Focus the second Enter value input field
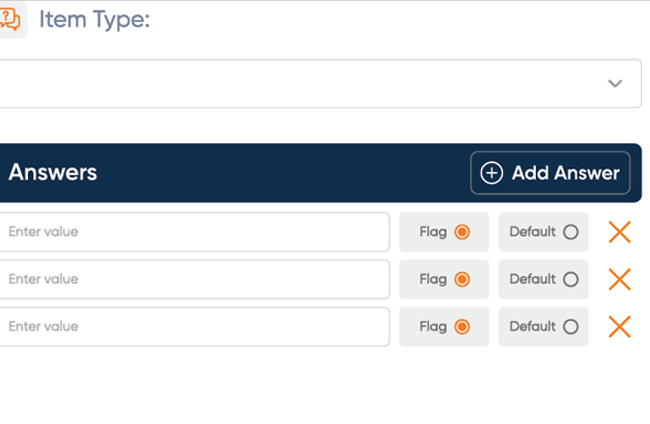This screenshot has height=424, width=650. [x=194, y=279]
